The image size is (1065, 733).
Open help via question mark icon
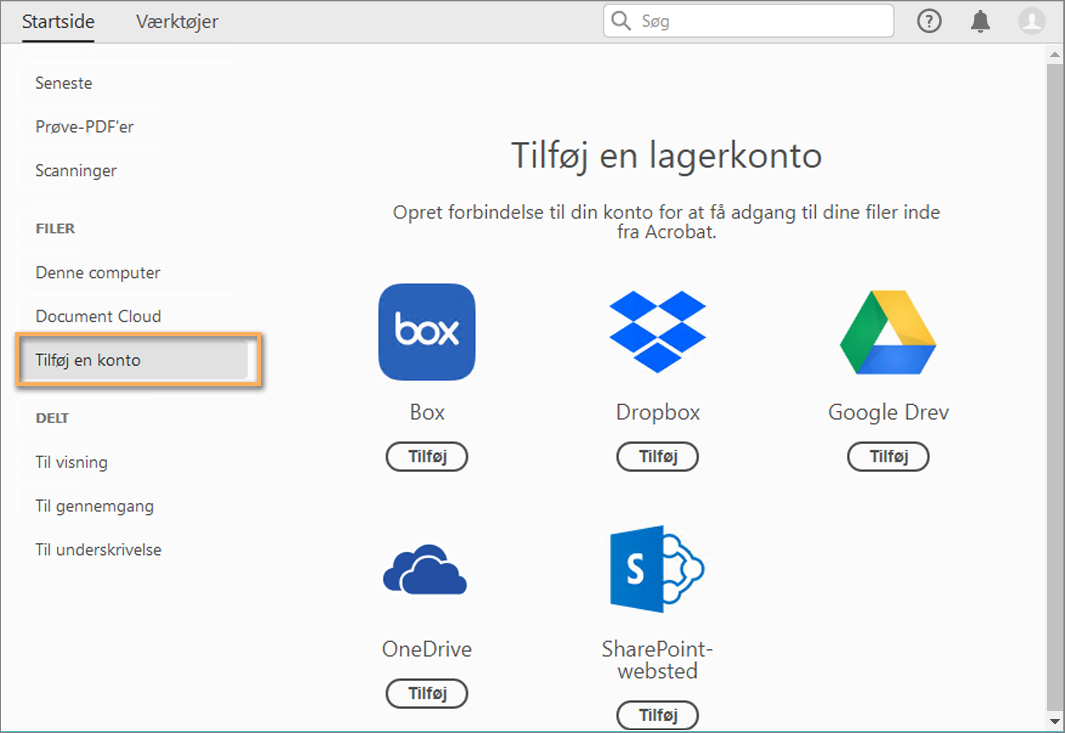click(929, 21)
